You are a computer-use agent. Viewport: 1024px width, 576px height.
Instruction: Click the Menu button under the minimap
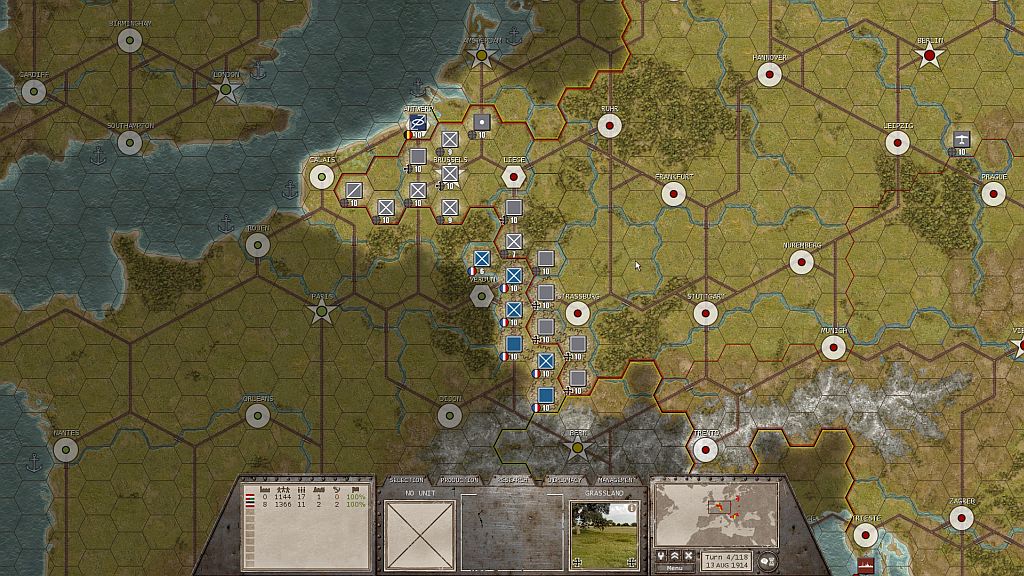click(675, 568)
